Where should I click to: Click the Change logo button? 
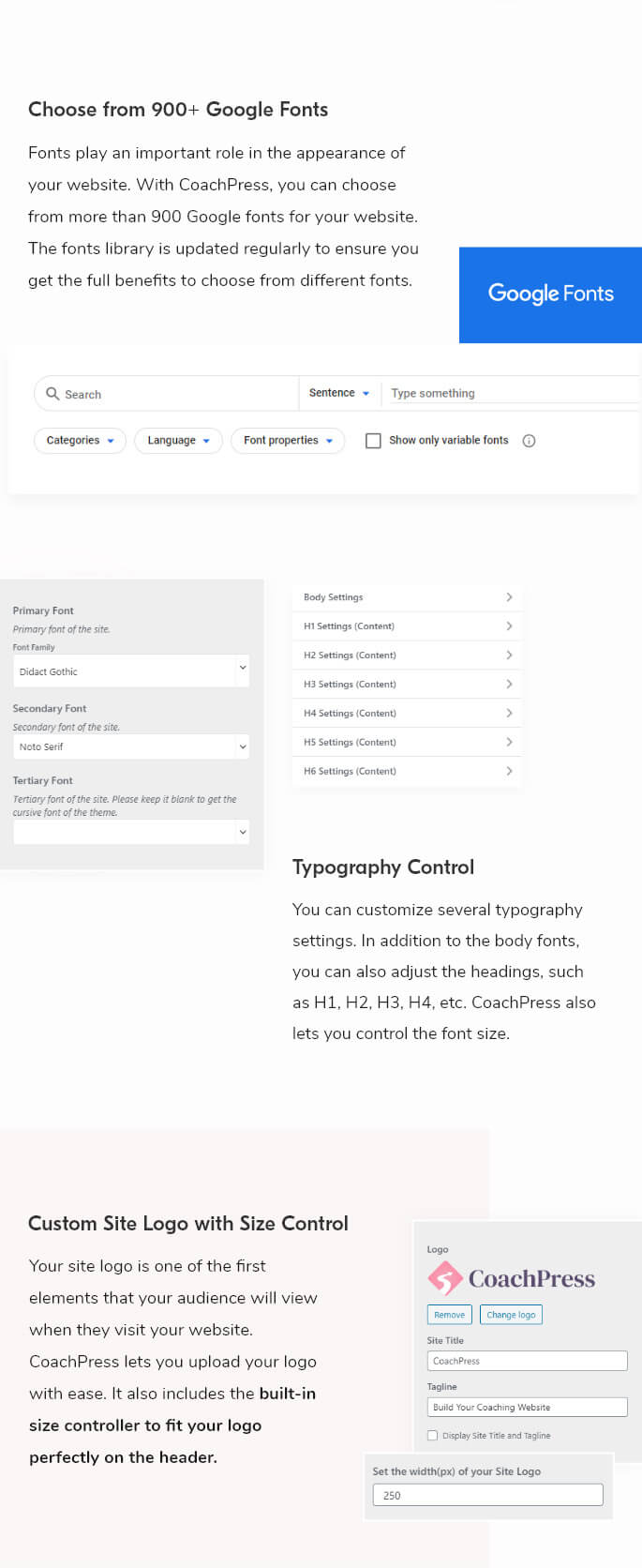[511, 1315]
